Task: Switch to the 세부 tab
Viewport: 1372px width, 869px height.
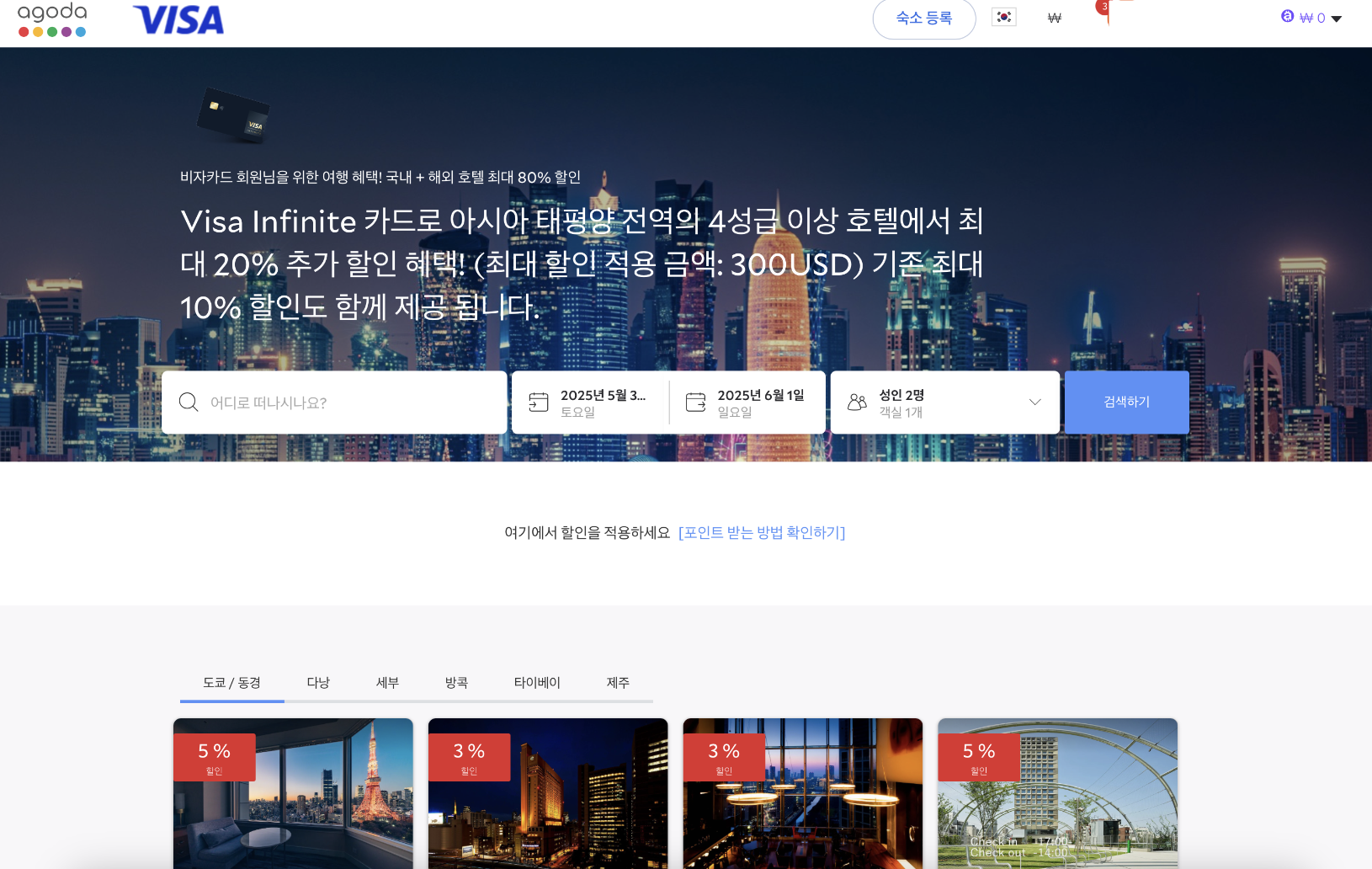Action: (387, 682)
